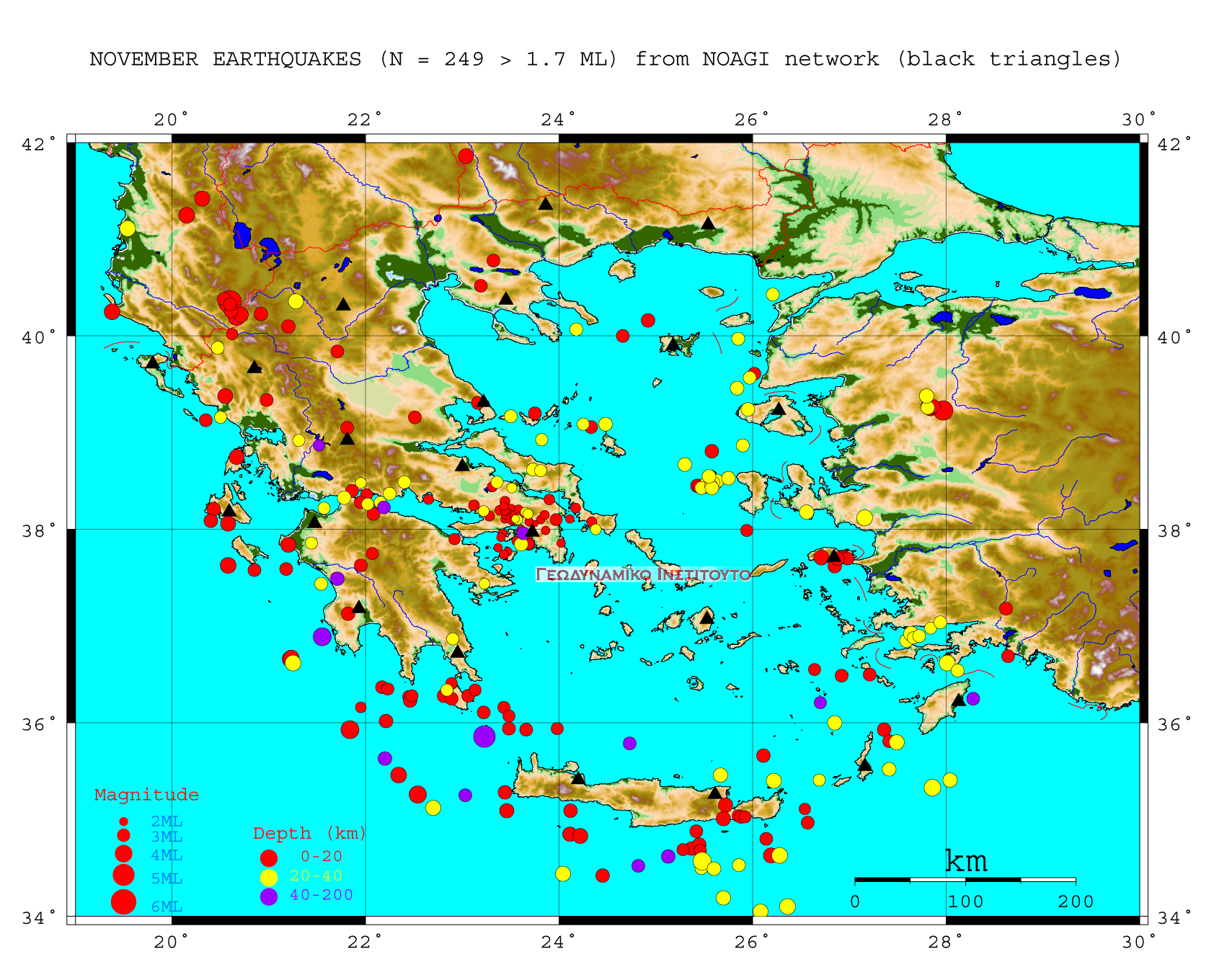
Task: Click the 'km' label above the scale bar
Action: point(965,860)
